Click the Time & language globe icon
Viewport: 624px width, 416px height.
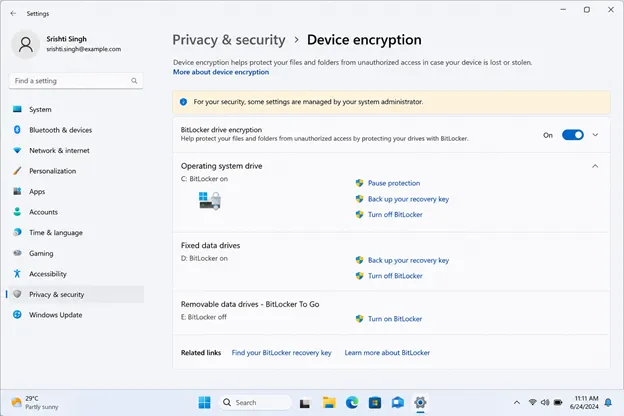17,232
